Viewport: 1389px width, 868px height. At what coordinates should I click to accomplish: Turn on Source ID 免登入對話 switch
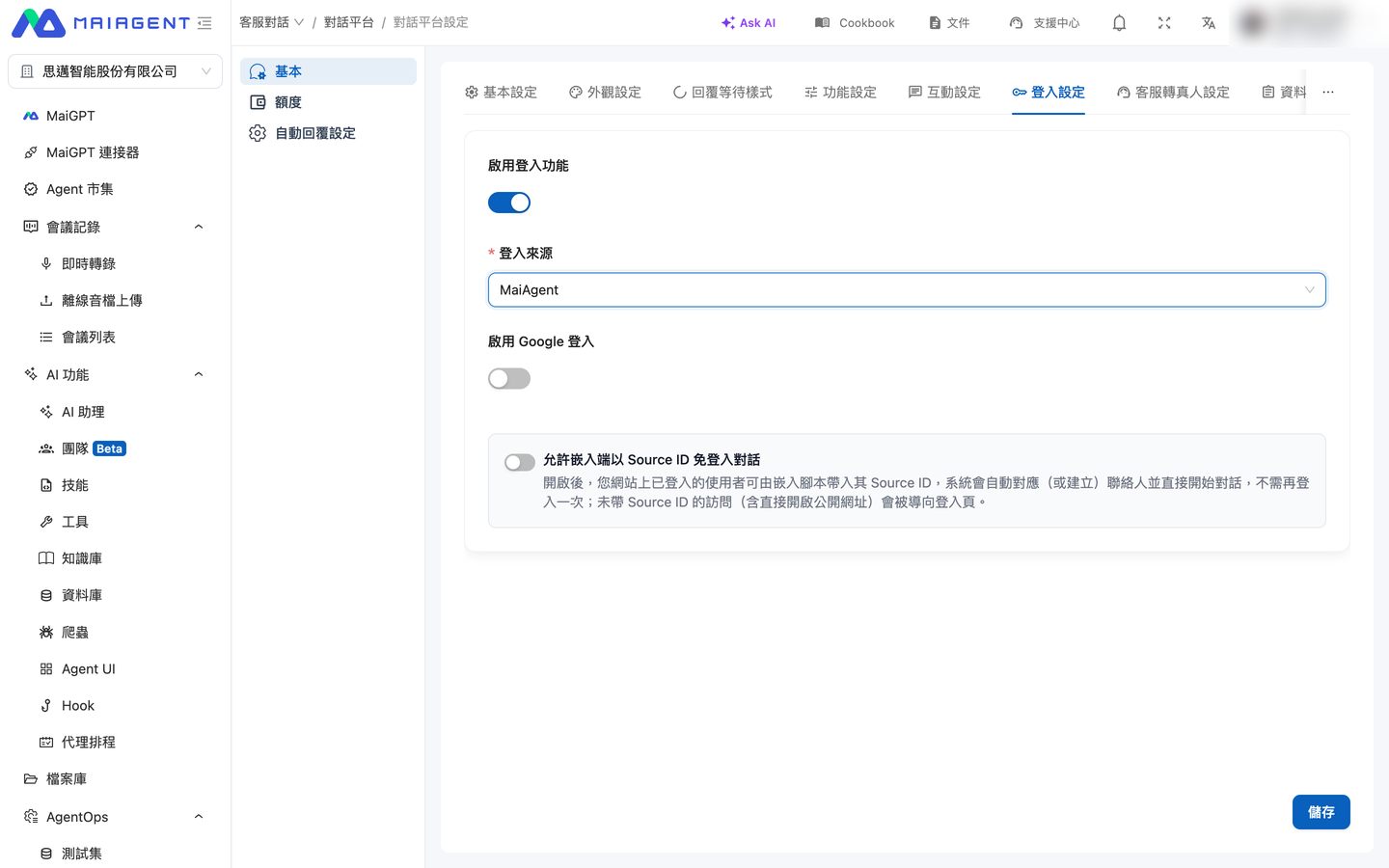pyautogui.click(x=520, y=463)
